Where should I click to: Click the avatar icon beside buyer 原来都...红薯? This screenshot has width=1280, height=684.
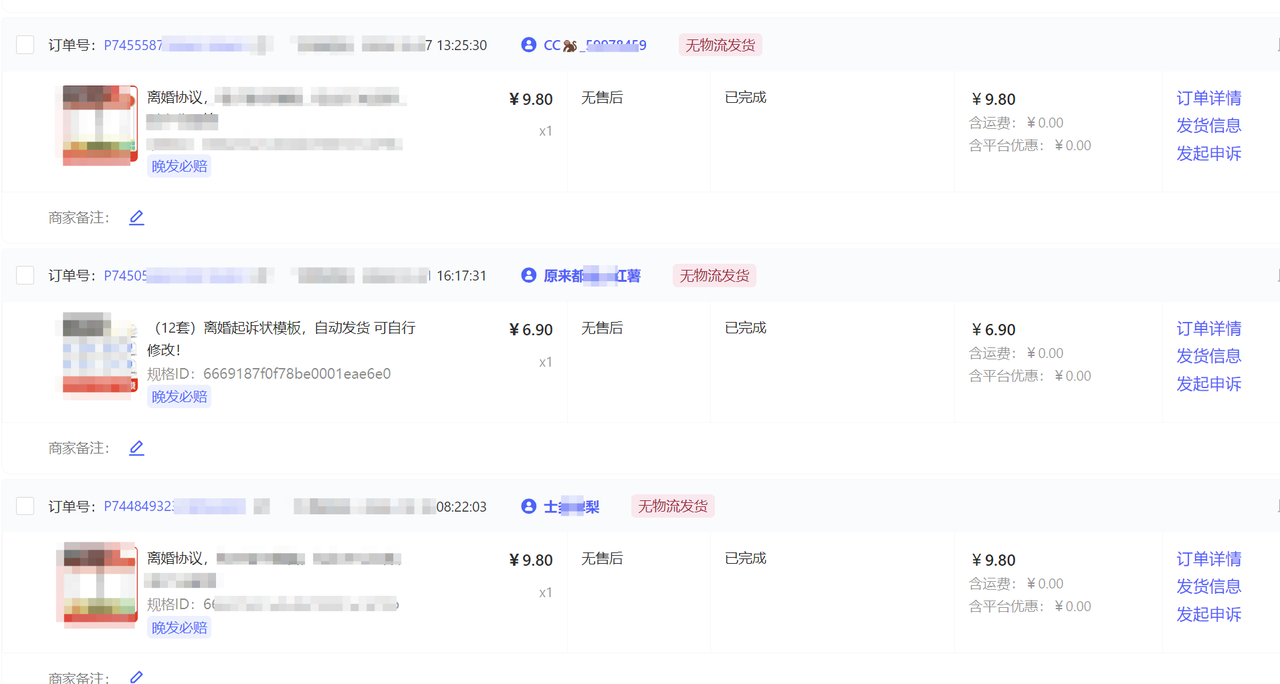click(x=529, y=275)
